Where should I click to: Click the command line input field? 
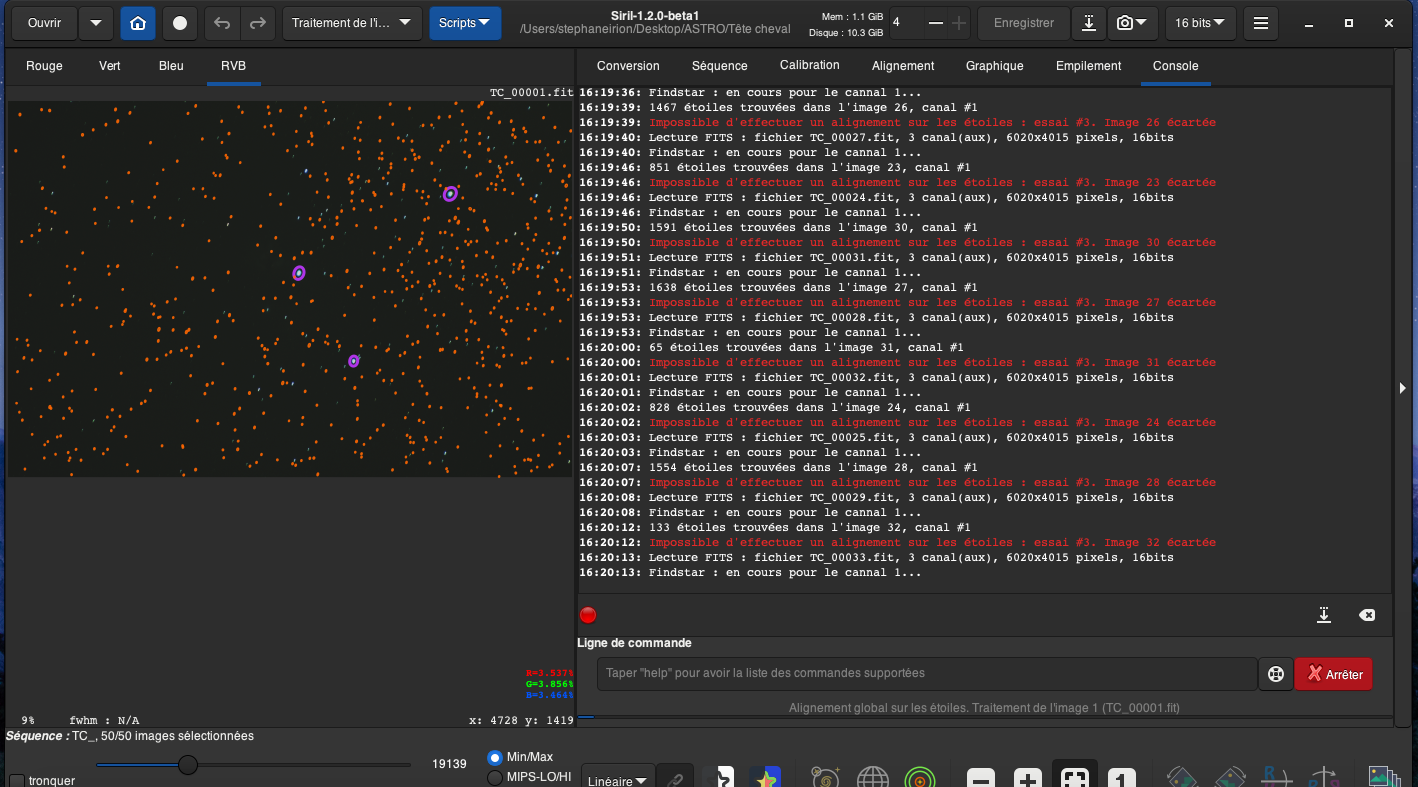[x=927, y=674]
